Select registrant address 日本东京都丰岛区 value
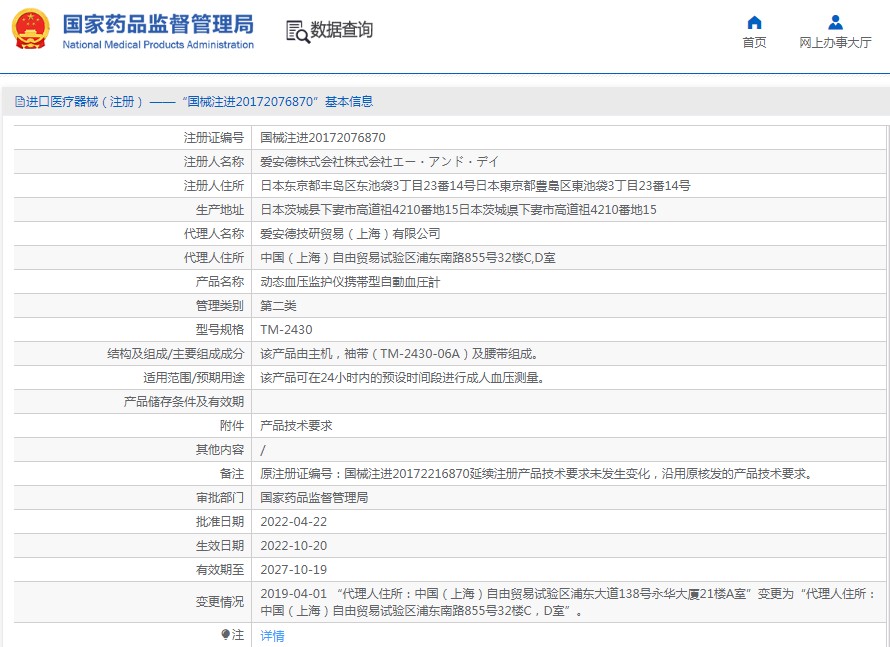 tap(475, 186)
